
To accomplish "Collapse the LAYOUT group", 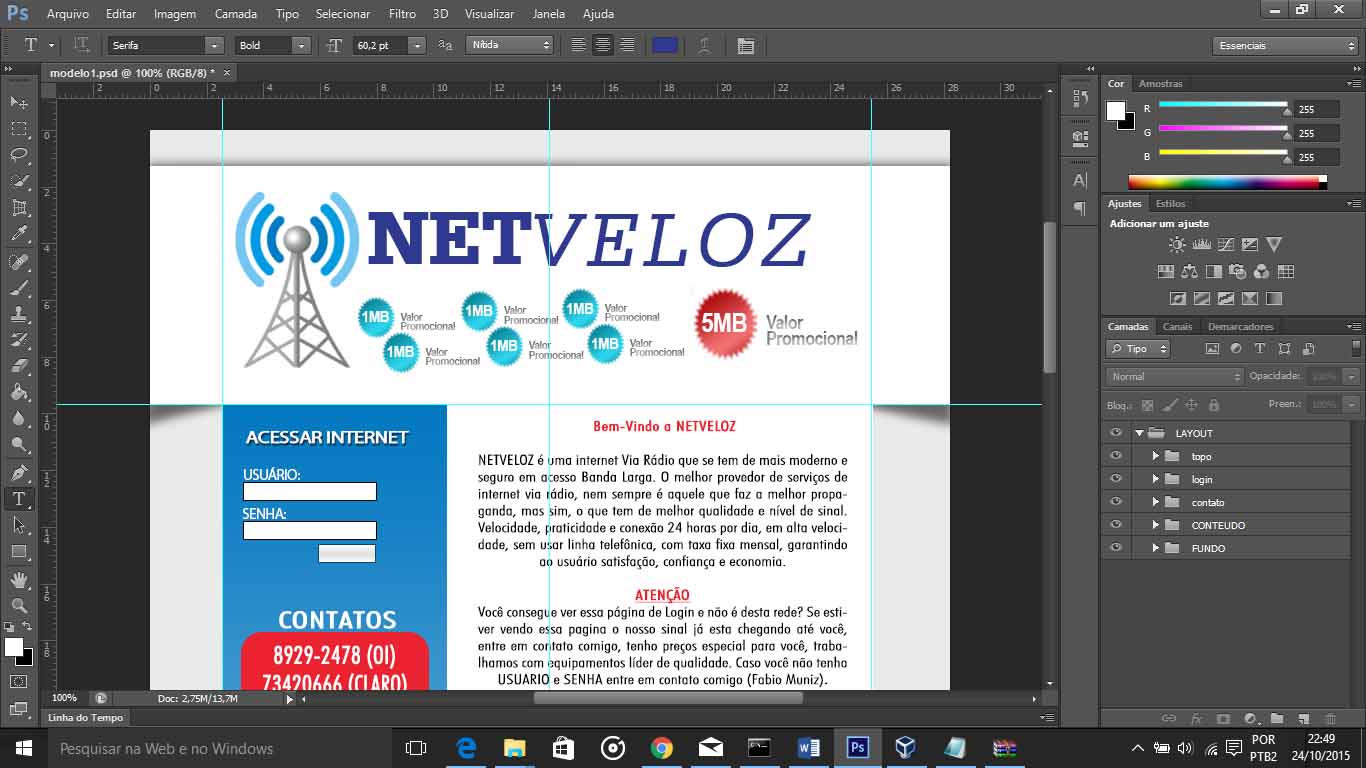I will [x=1139, y=433].
